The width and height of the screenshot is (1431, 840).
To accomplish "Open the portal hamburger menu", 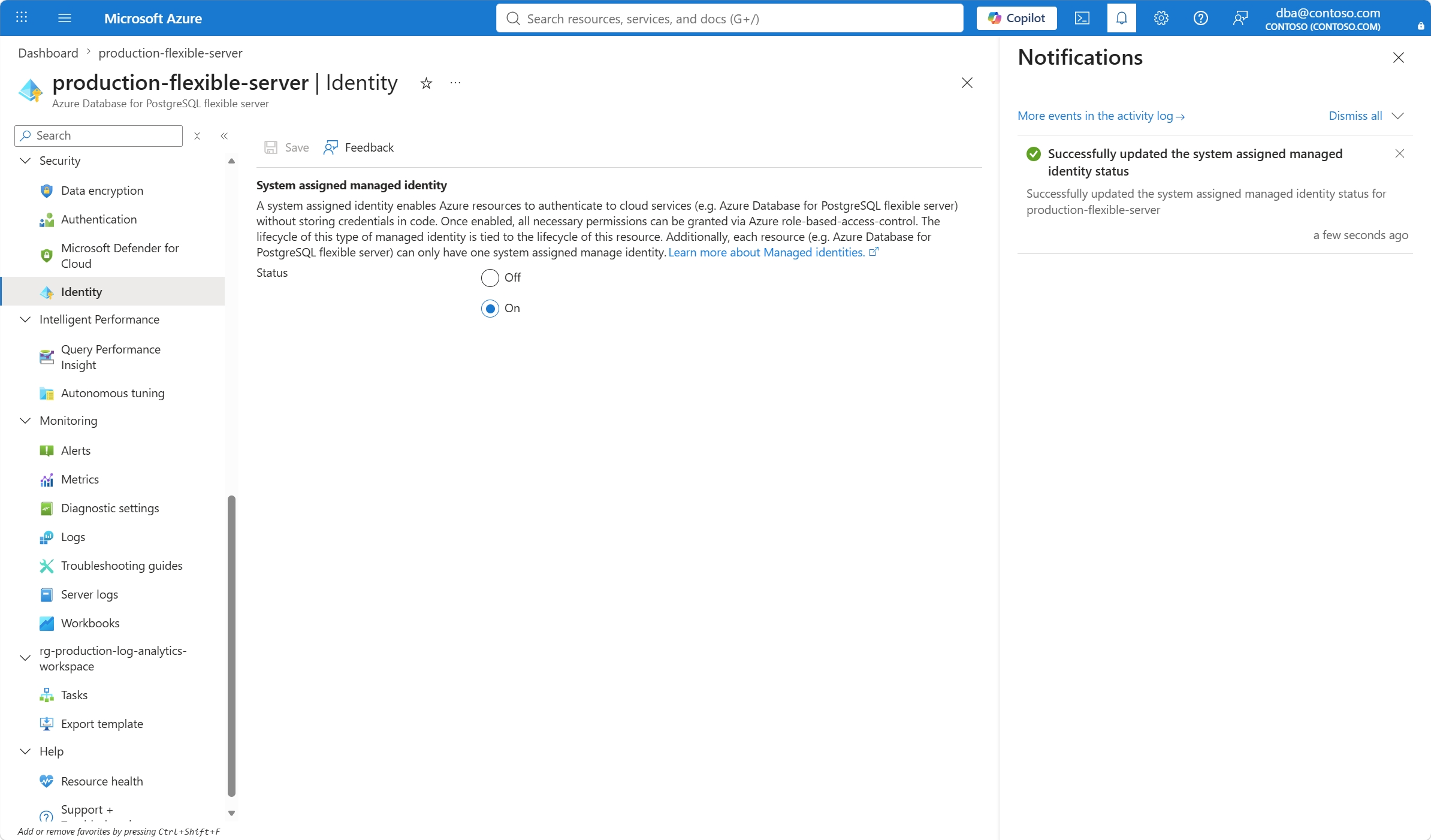I will [x=65, y=18].
